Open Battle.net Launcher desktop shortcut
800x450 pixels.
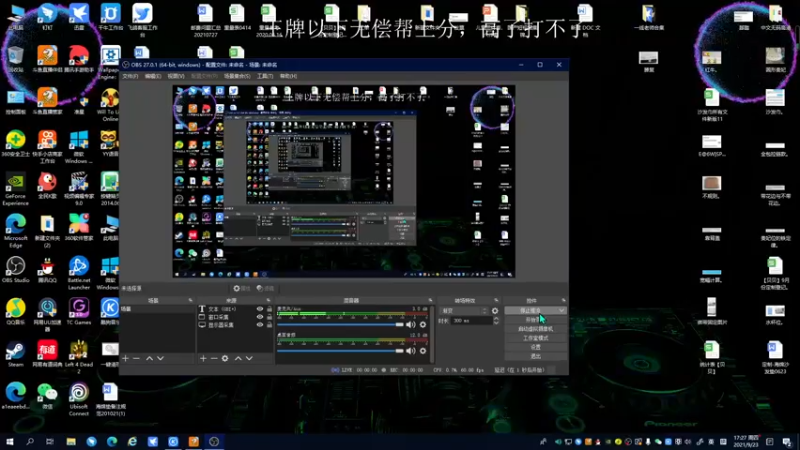click(x=79, y=272)
